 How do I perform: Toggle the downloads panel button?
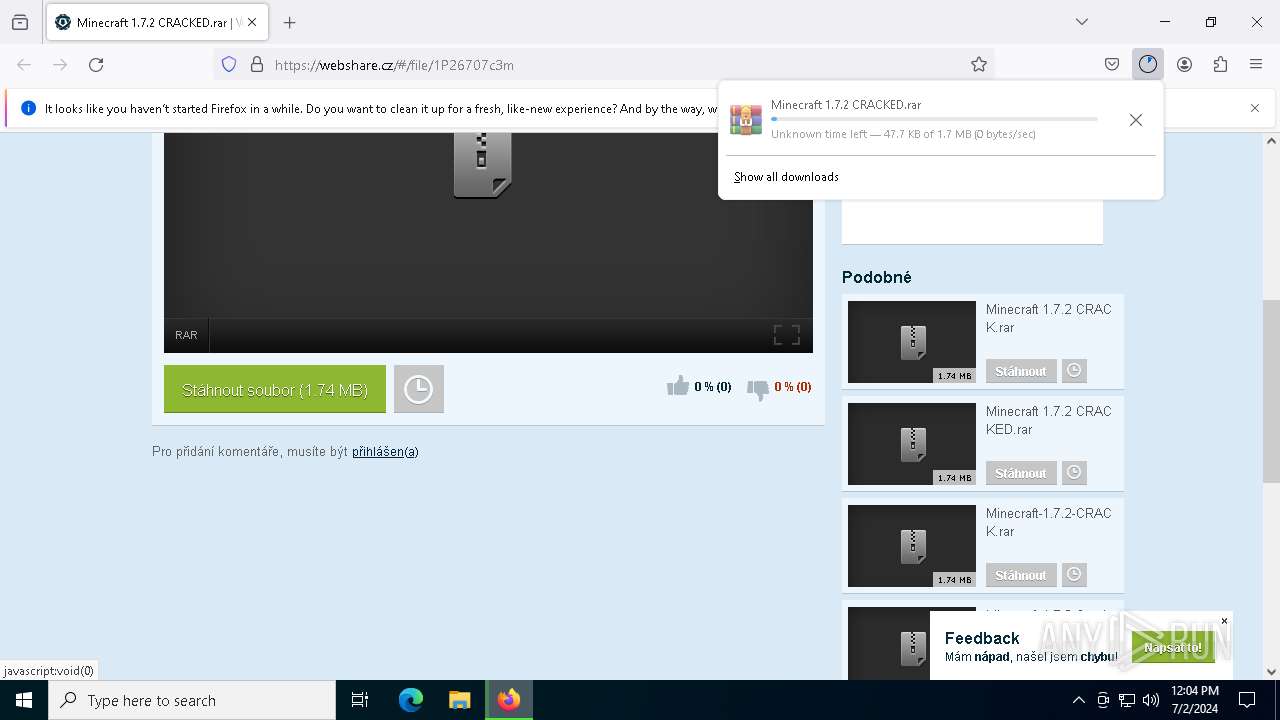pos(1148,64)
